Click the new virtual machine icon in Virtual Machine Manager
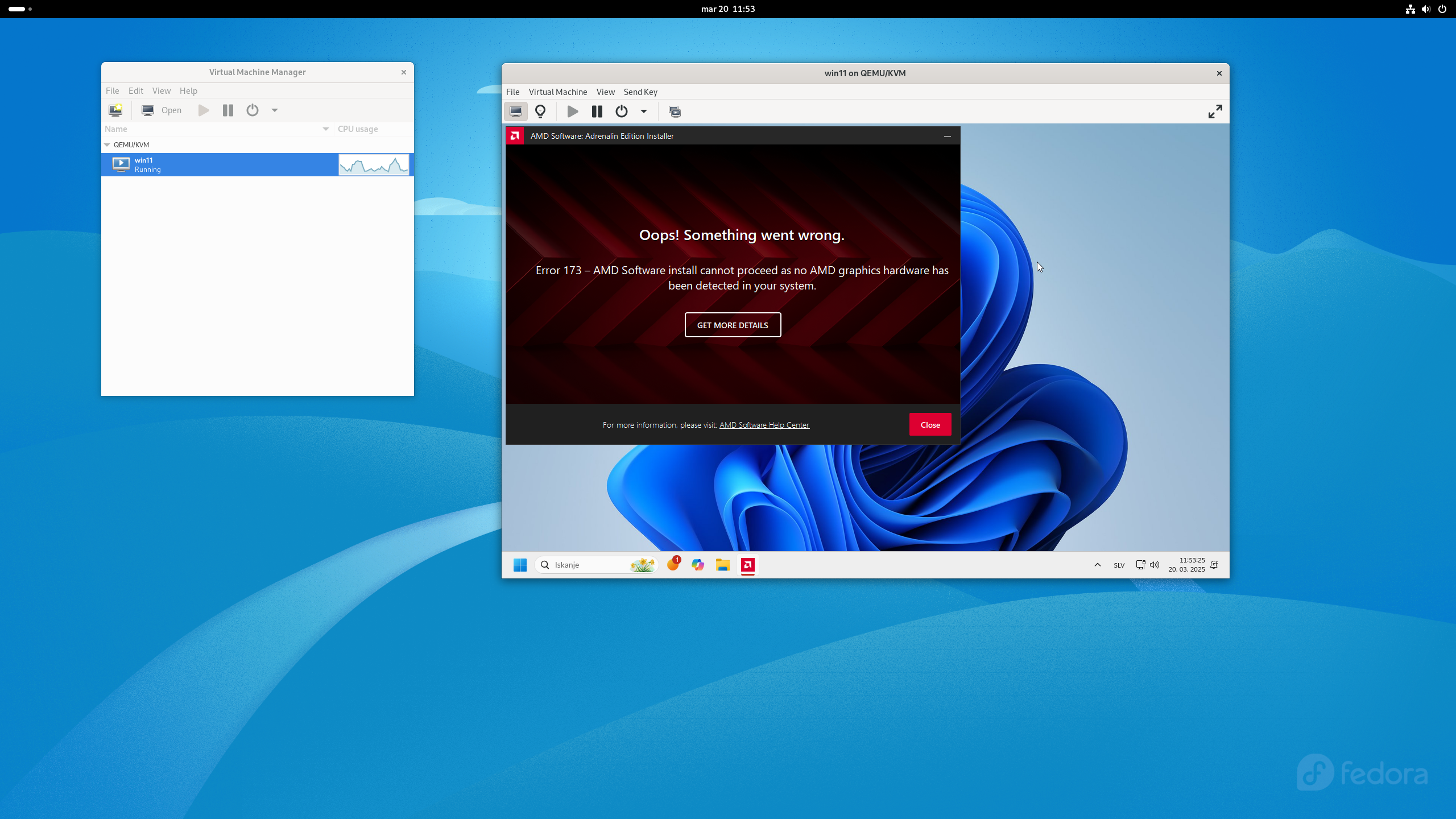 (115, 110)
